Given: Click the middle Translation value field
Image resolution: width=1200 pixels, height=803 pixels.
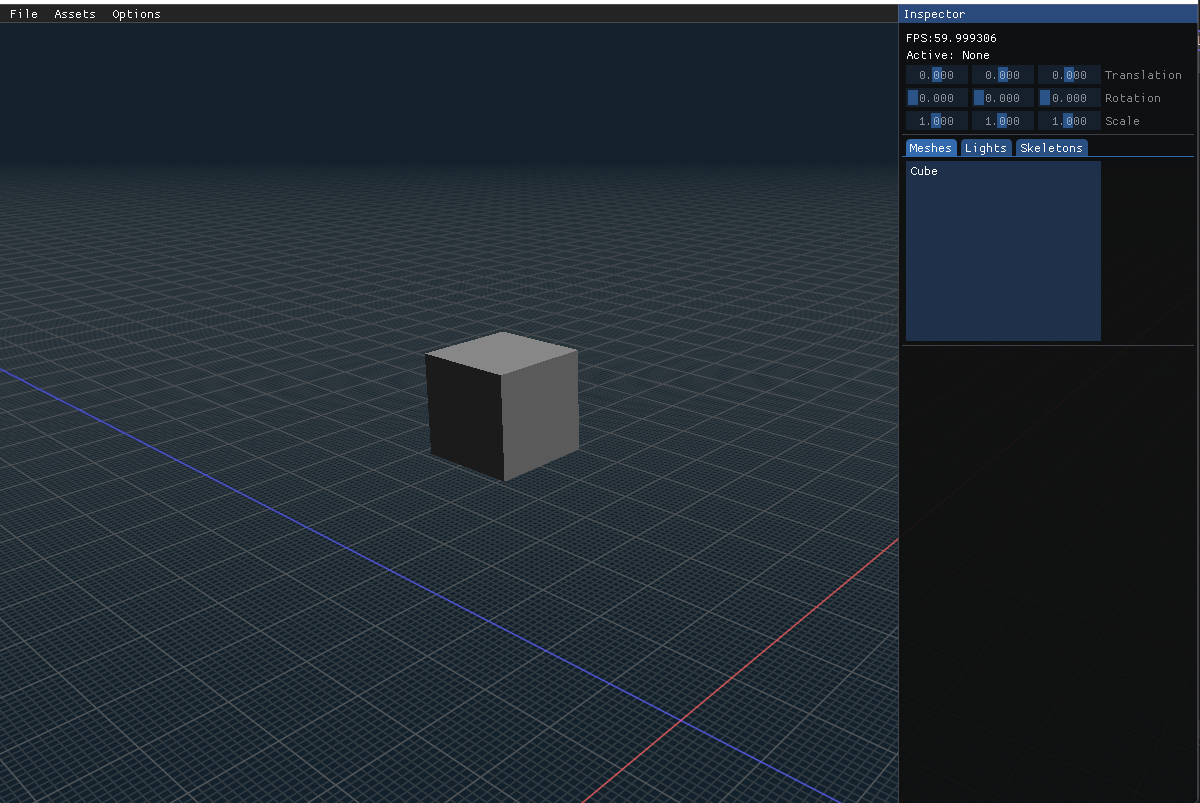Looking at the screenshot, I should [x=1003, y=74].
